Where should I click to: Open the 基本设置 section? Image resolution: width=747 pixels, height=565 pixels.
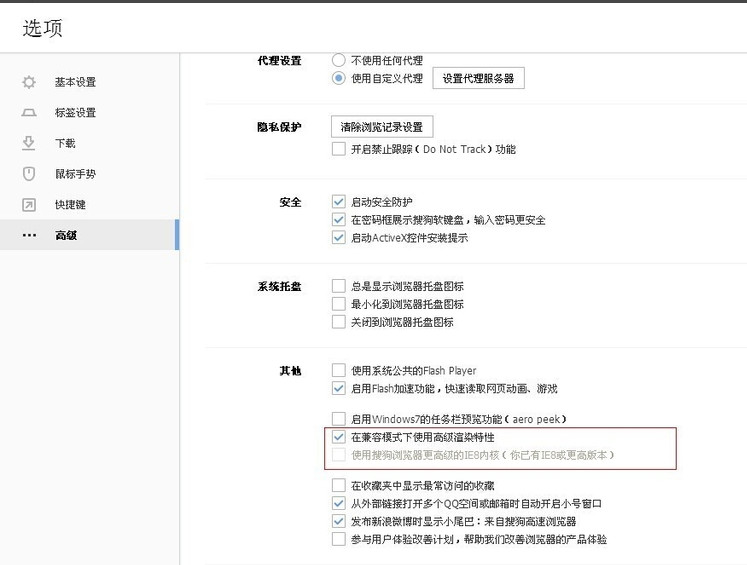click(75, 82)
